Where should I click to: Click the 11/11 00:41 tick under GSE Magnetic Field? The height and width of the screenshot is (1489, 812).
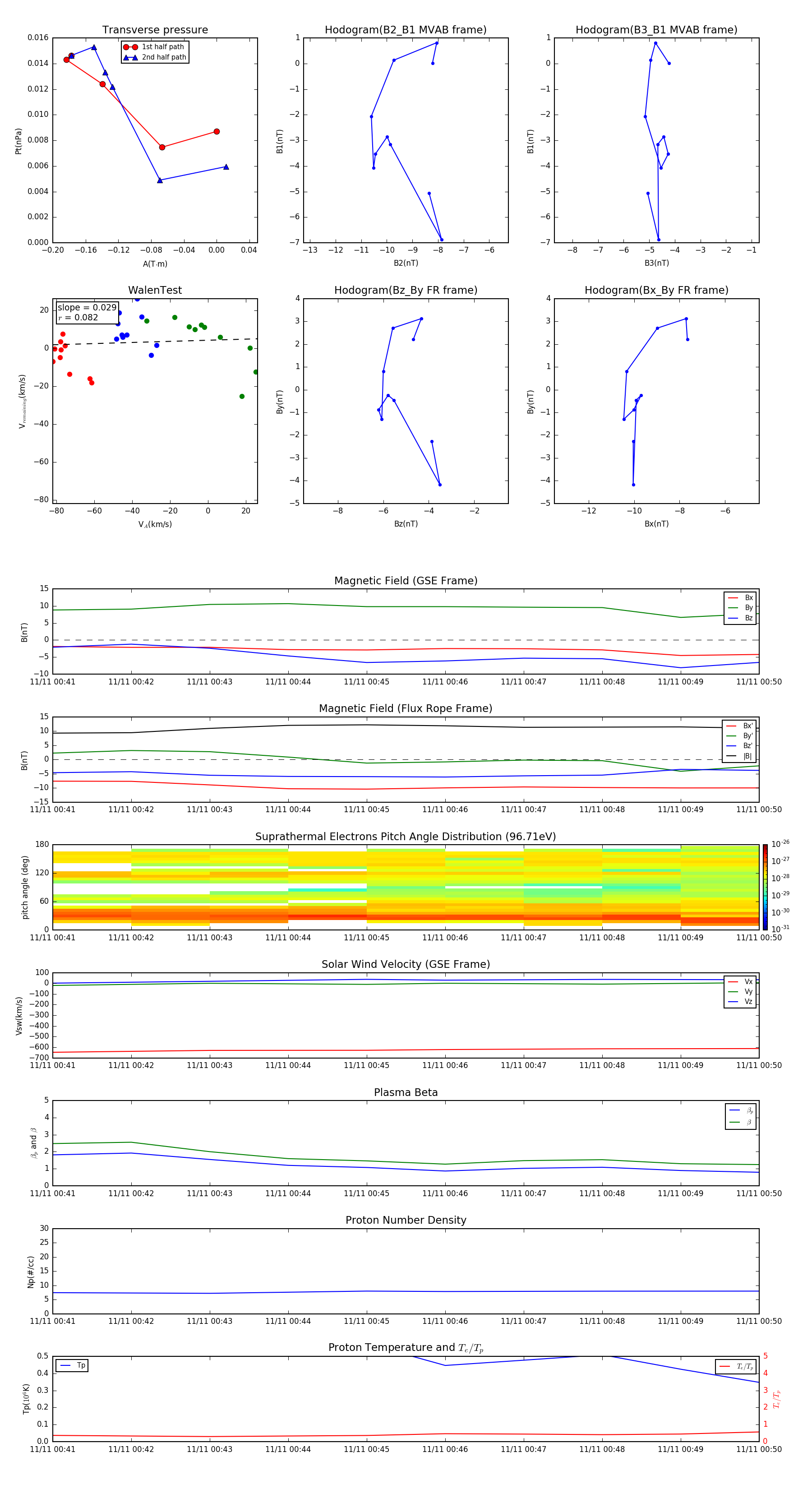coord(53,682)
